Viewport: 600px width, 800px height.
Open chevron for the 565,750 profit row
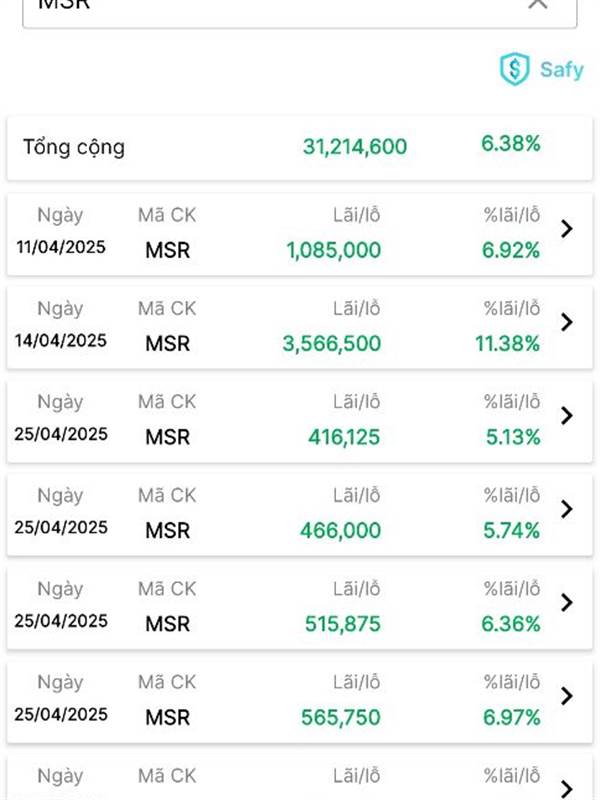pos(566,695)
